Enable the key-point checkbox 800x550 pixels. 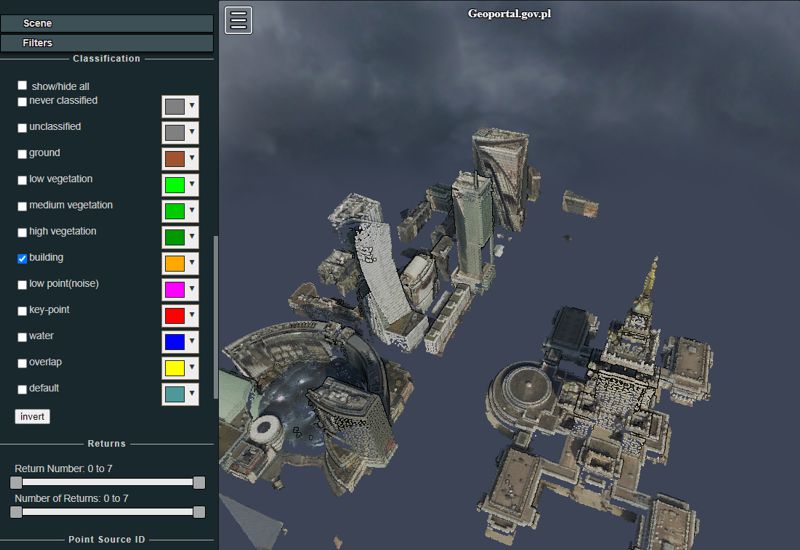coord(22,311)
